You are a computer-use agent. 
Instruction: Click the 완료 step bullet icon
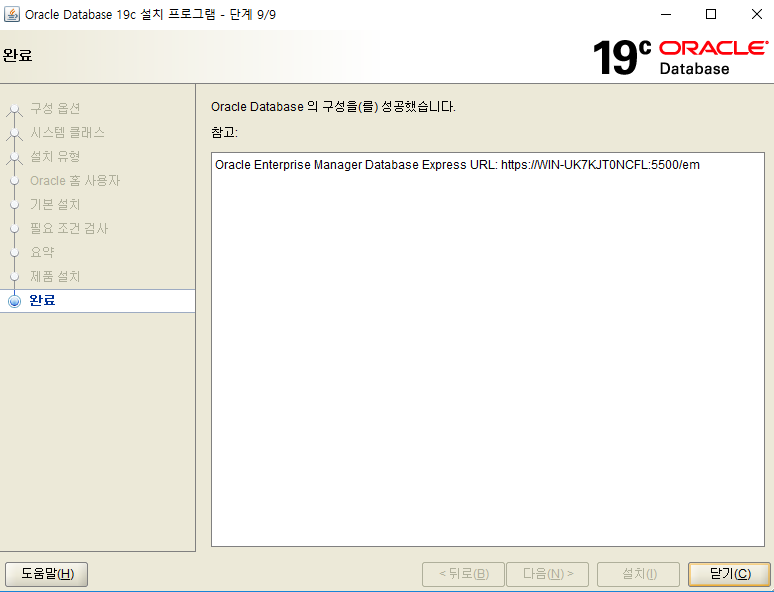click(15, 301)
